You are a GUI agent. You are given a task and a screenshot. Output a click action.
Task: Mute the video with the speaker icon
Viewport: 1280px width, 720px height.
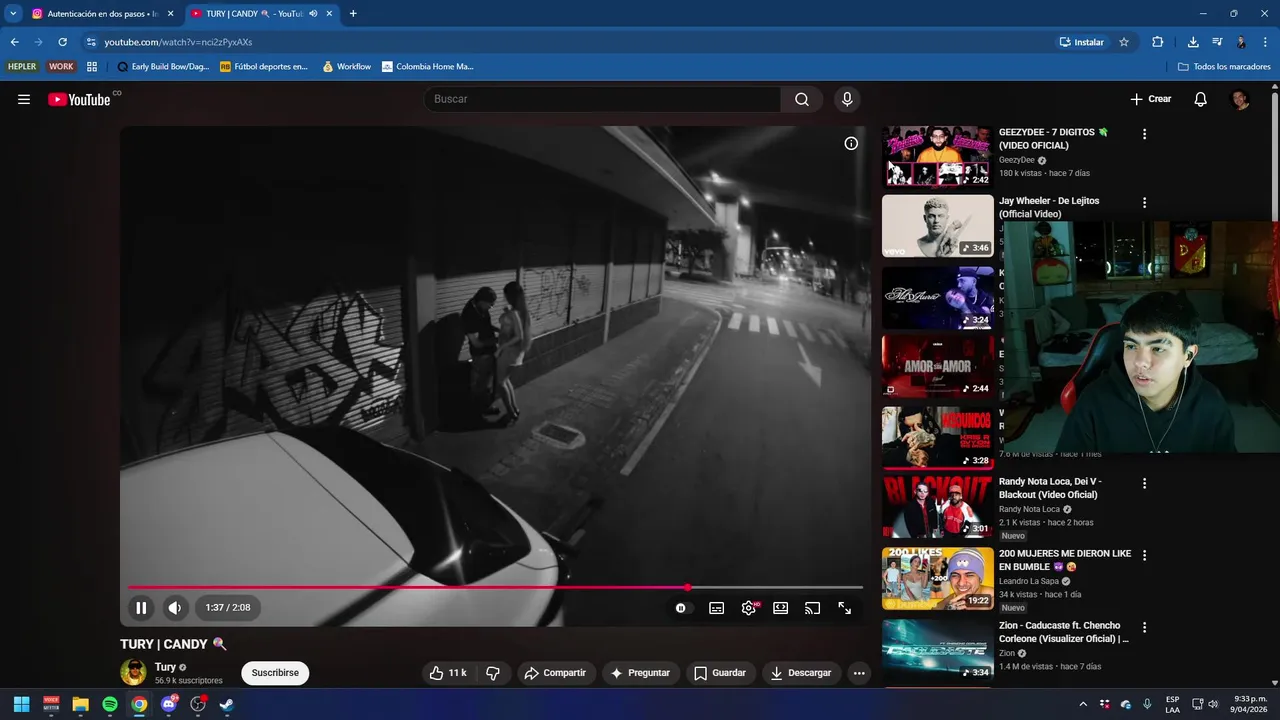coord(175,608)
